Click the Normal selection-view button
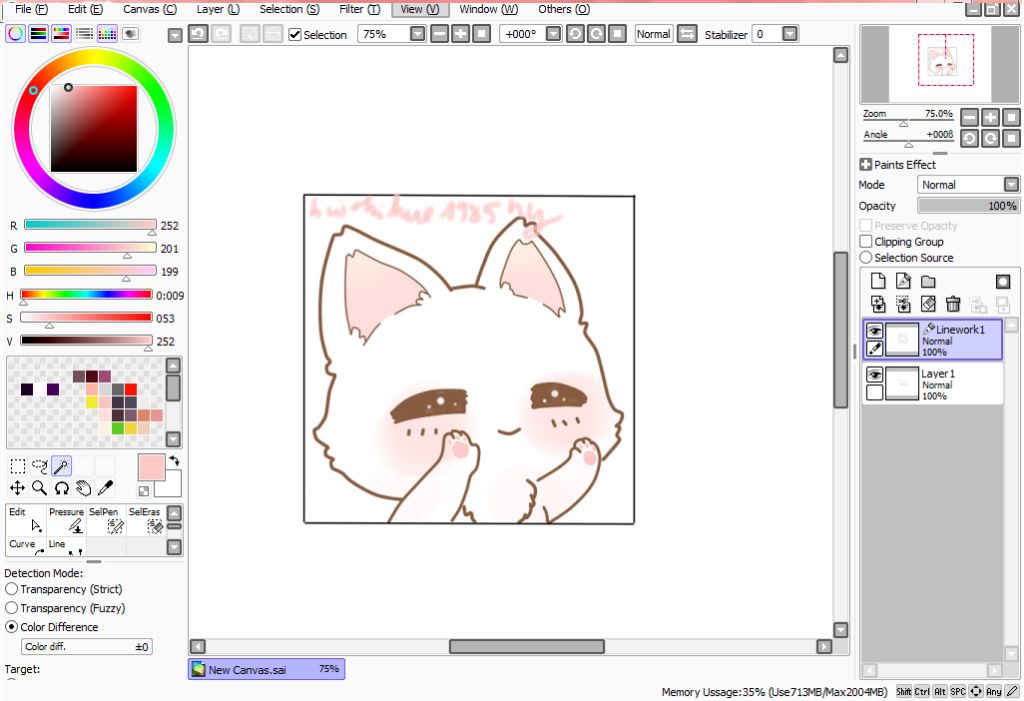This screenshot has width=1024, height=701. coord(654,34)
